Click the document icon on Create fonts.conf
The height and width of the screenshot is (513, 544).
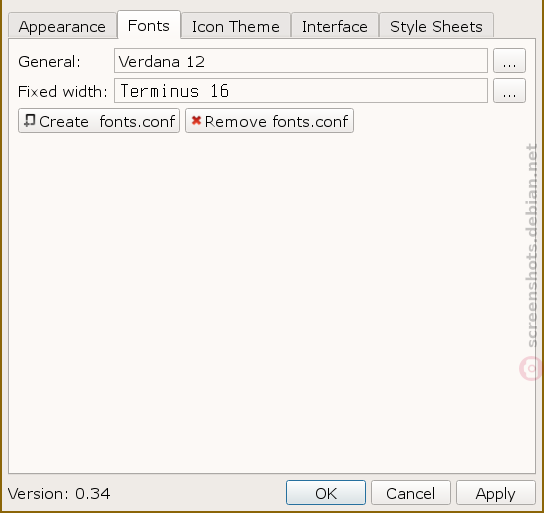point(29,121)
